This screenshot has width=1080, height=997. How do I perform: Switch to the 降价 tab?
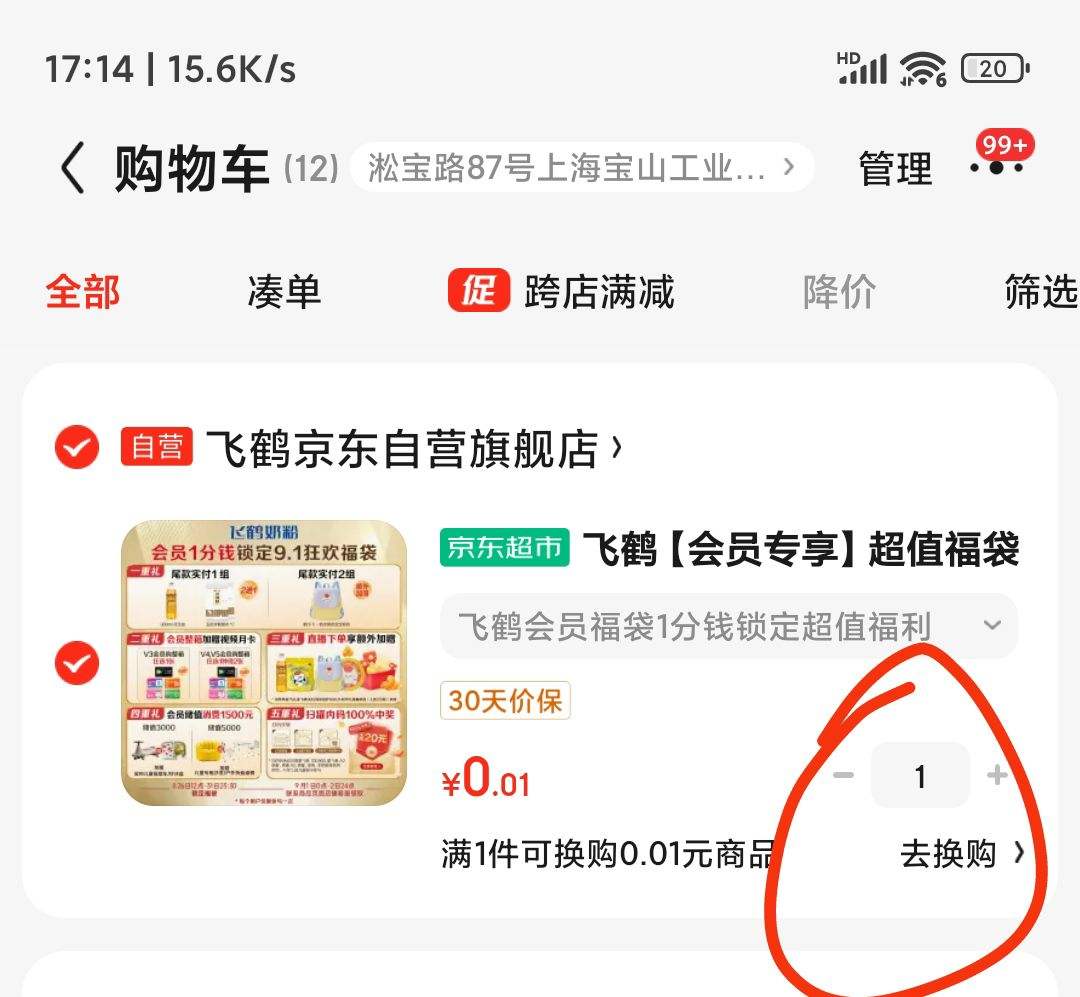pyautogui.click(x=839, y=291)
